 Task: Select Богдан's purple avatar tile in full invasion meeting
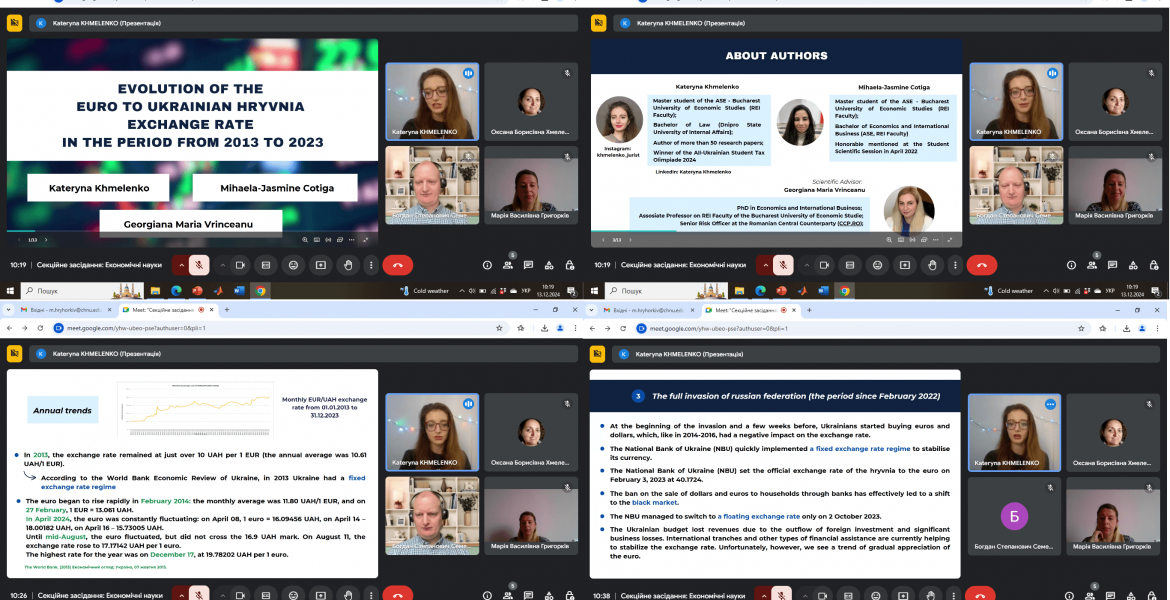tap(1014, 516)
